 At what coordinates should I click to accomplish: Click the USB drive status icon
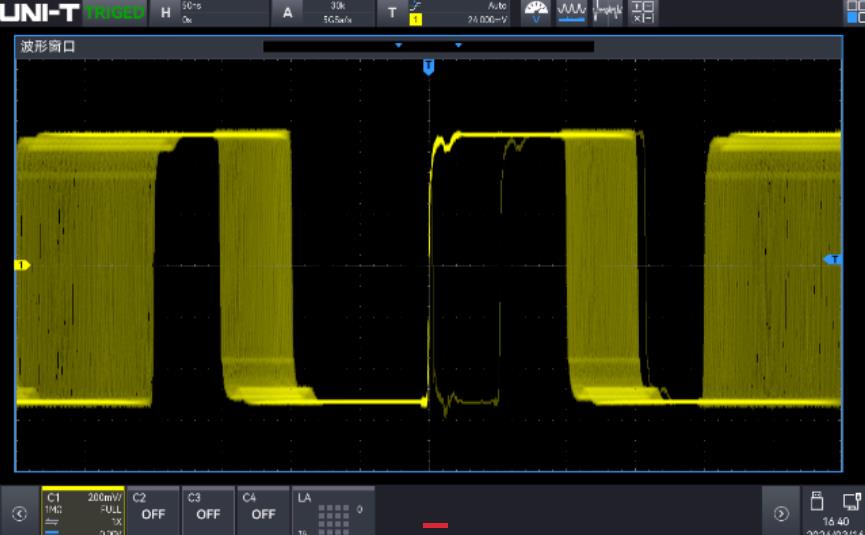click(x=817, y=500)
